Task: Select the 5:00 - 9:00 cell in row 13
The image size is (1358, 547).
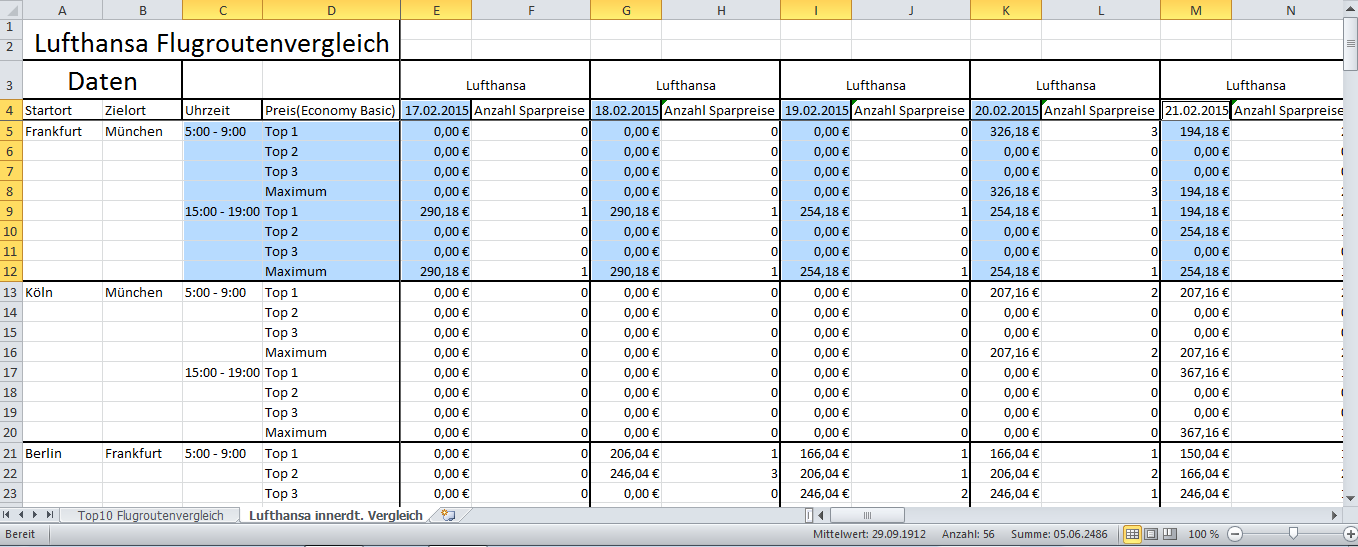Action: pyautogui.click(x=222, y=292)
